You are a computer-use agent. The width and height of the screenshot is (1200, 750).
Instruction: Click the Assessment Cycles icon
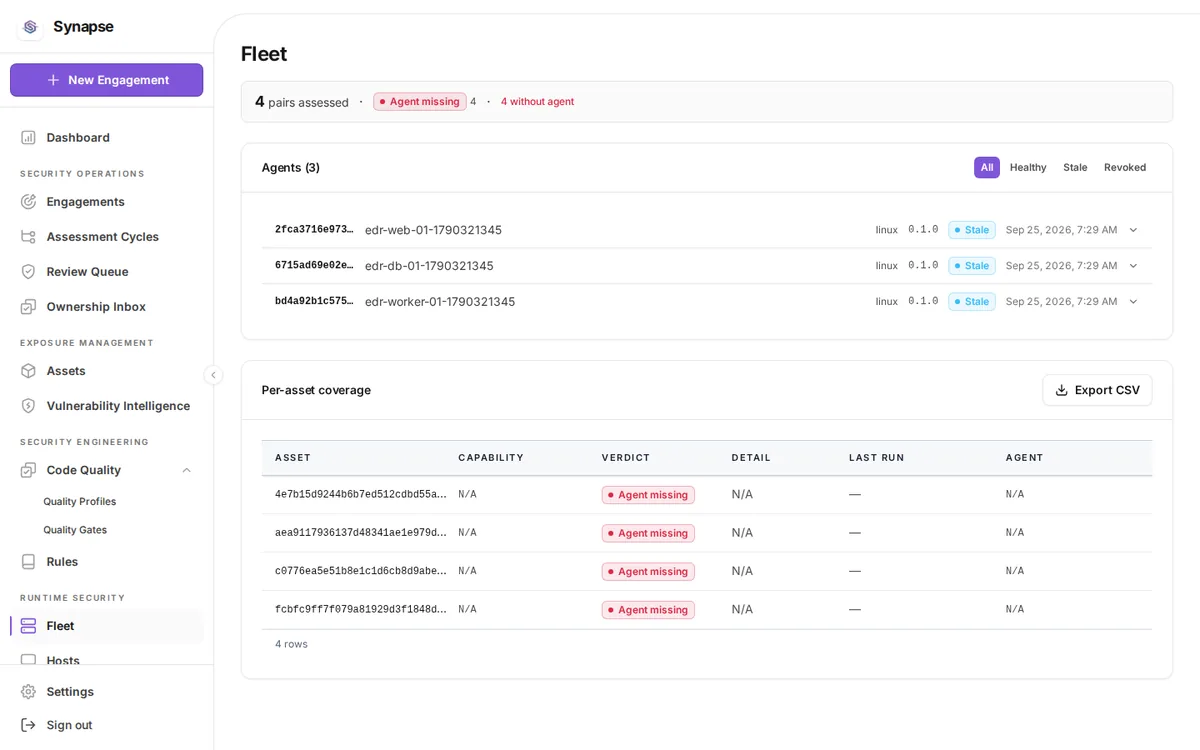tap(28, 236)
